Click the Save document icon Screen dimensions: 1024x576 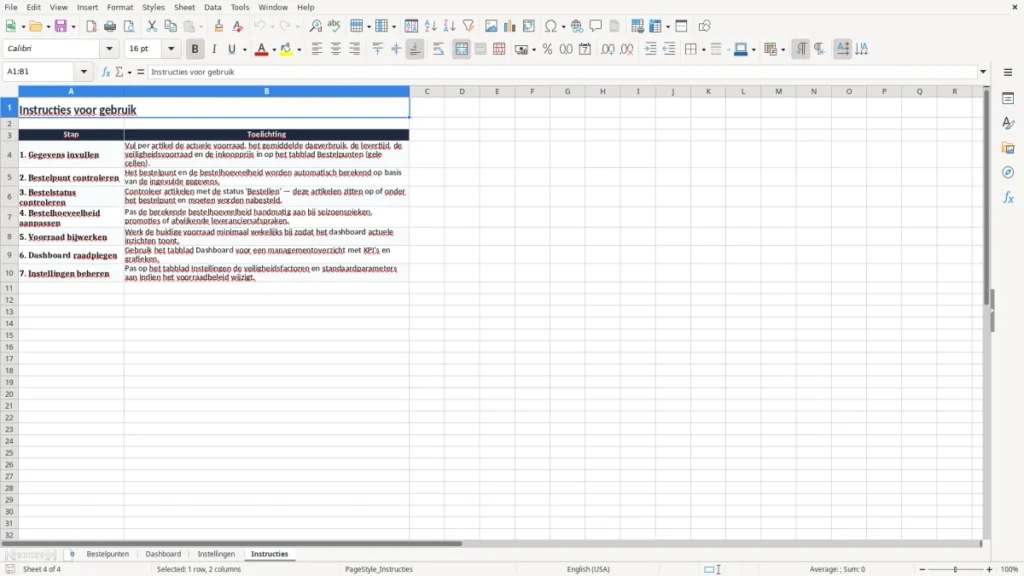(61, 26)
